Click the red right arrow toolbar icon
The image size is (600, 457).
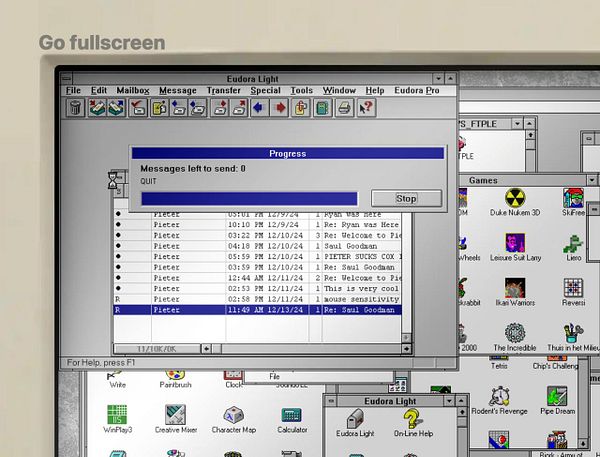tap(279, 108)
